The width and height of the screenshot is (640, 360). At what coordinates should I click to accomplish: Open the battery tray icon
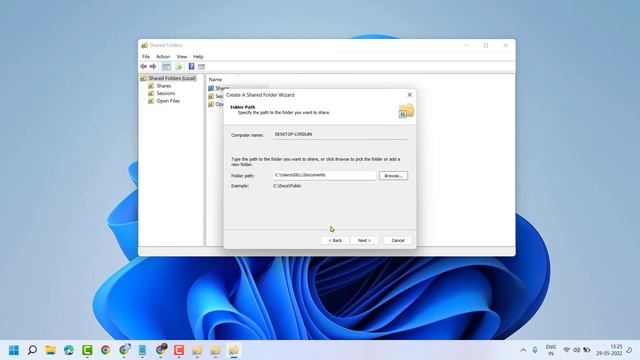(x=587, y=350)
